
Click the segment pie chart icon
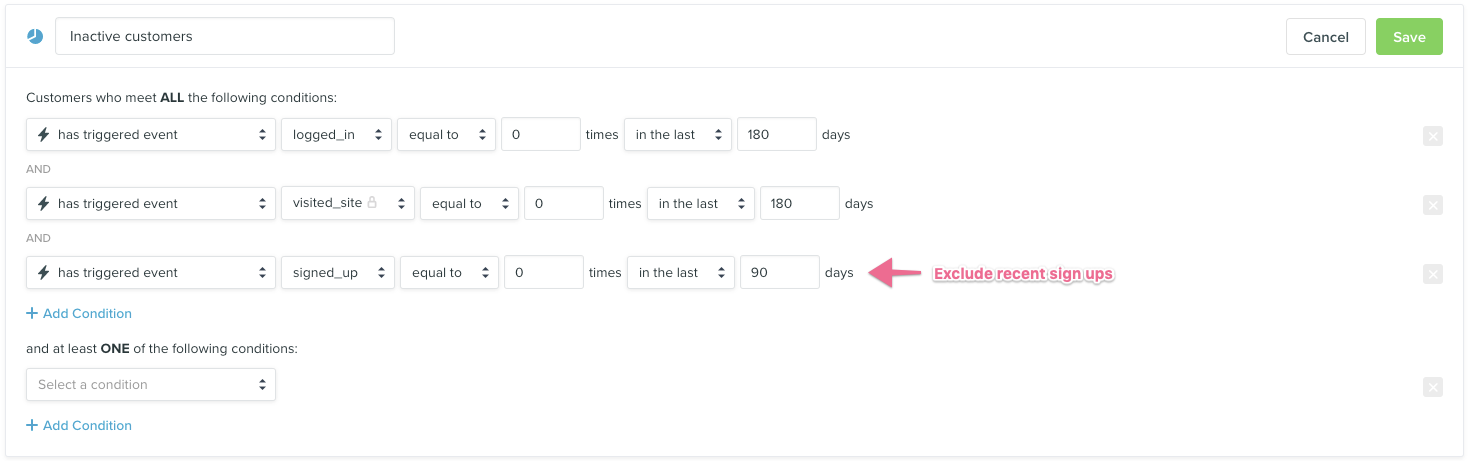[35, 36]
